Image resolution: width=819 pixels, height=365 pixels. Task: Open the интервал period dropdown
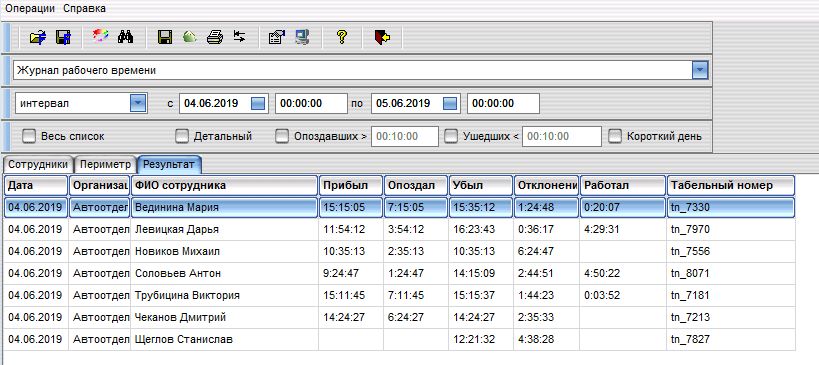pyautogui.click(x=137, y=103)
